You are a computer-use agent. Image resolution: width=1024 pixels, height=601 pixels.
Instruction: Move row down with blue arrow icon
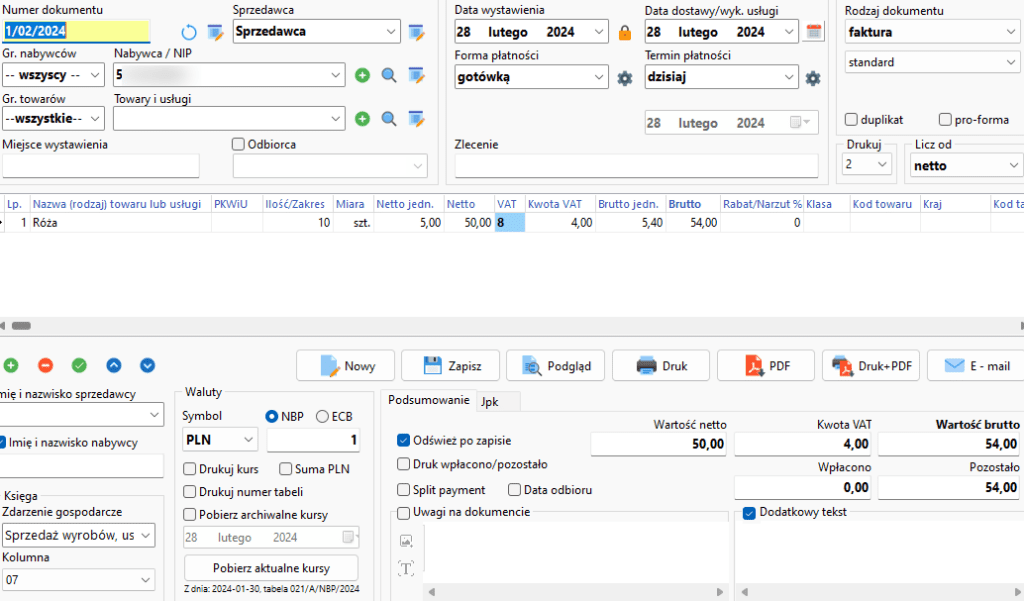click(x=148, y=366)
